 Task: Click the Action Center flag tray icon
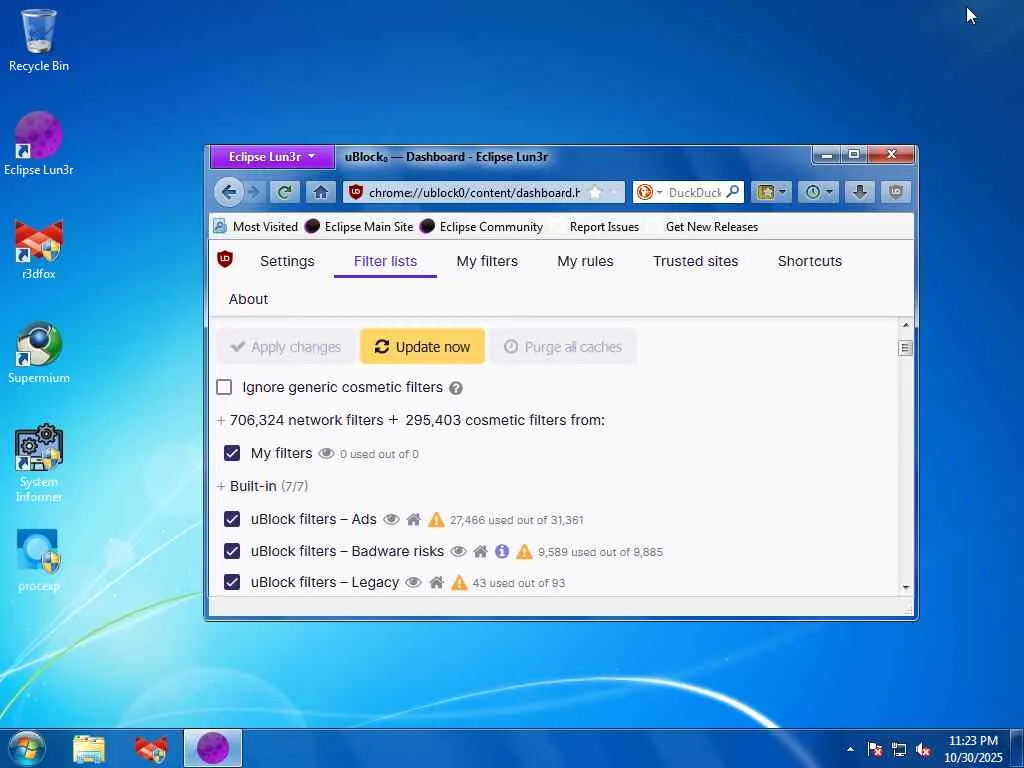click(x=875, y=750)
